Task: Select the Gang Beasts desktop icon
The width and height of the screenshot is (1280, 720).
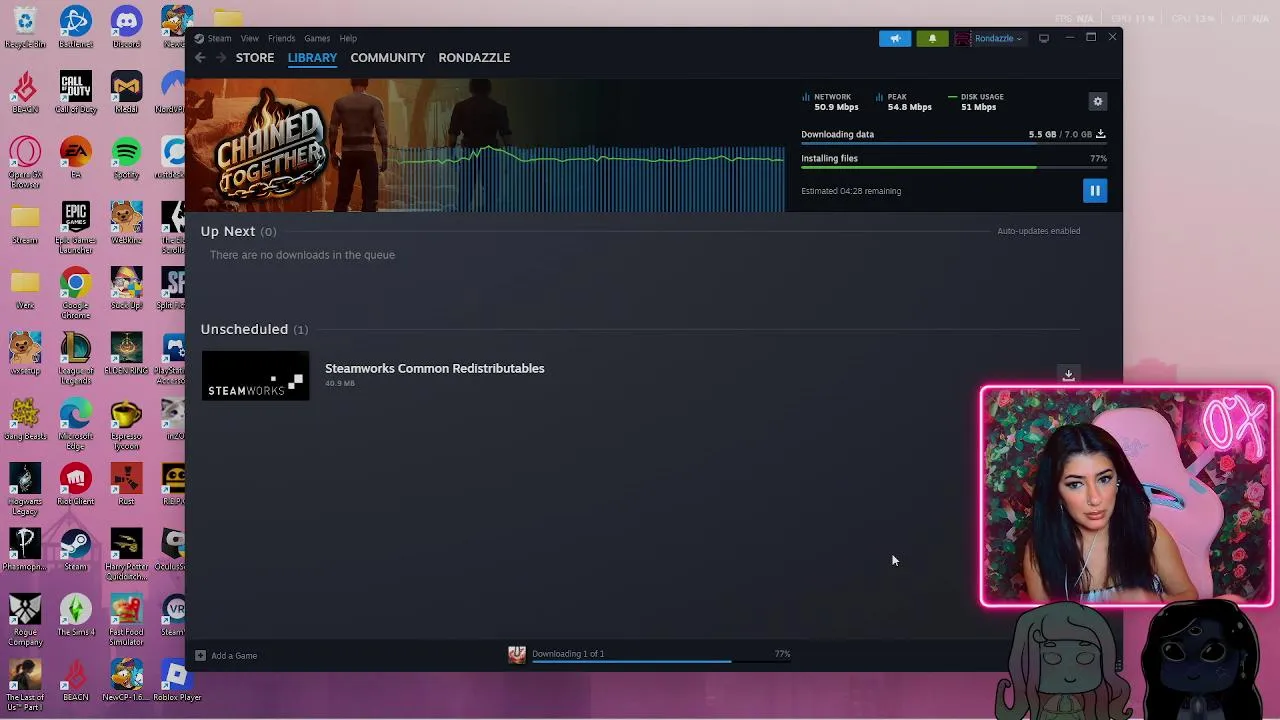Action: (x=25, y=420)
